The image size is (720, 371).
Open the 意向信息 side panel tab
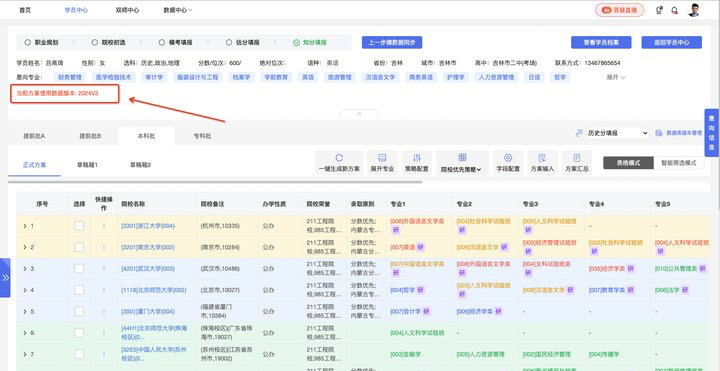(x=712, y=133)
